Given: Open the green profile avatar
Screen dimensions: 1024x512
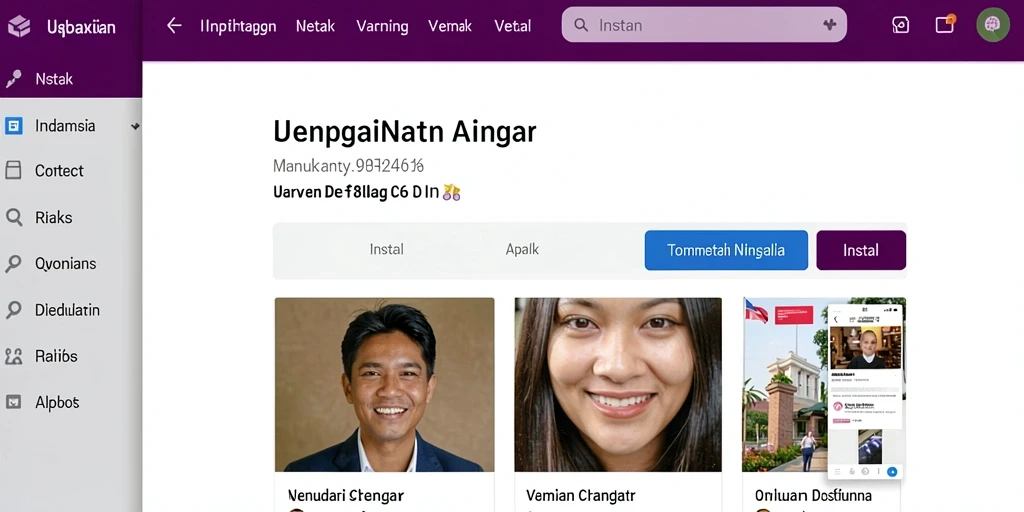Looking at the screenshot, I should (x=993, y=25).
